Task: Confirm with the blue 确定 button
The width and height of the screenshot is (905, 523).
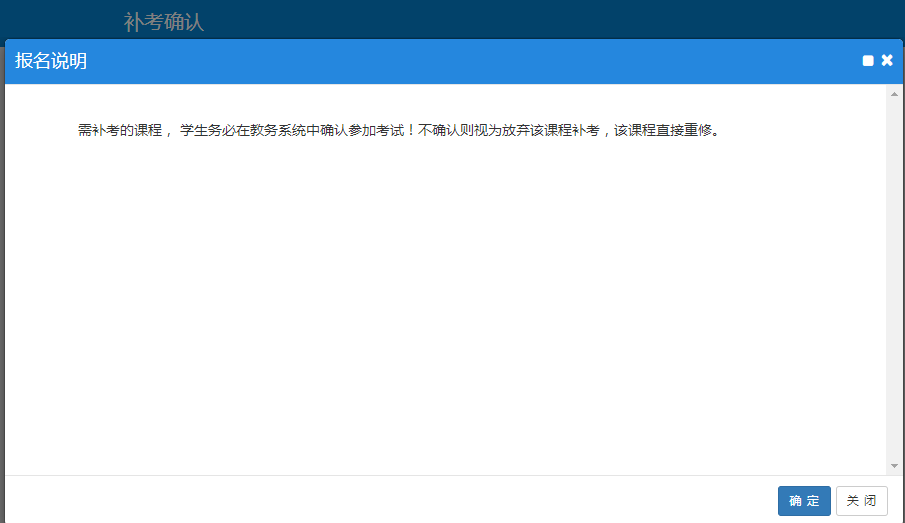Action: click(x=804, y=501)
